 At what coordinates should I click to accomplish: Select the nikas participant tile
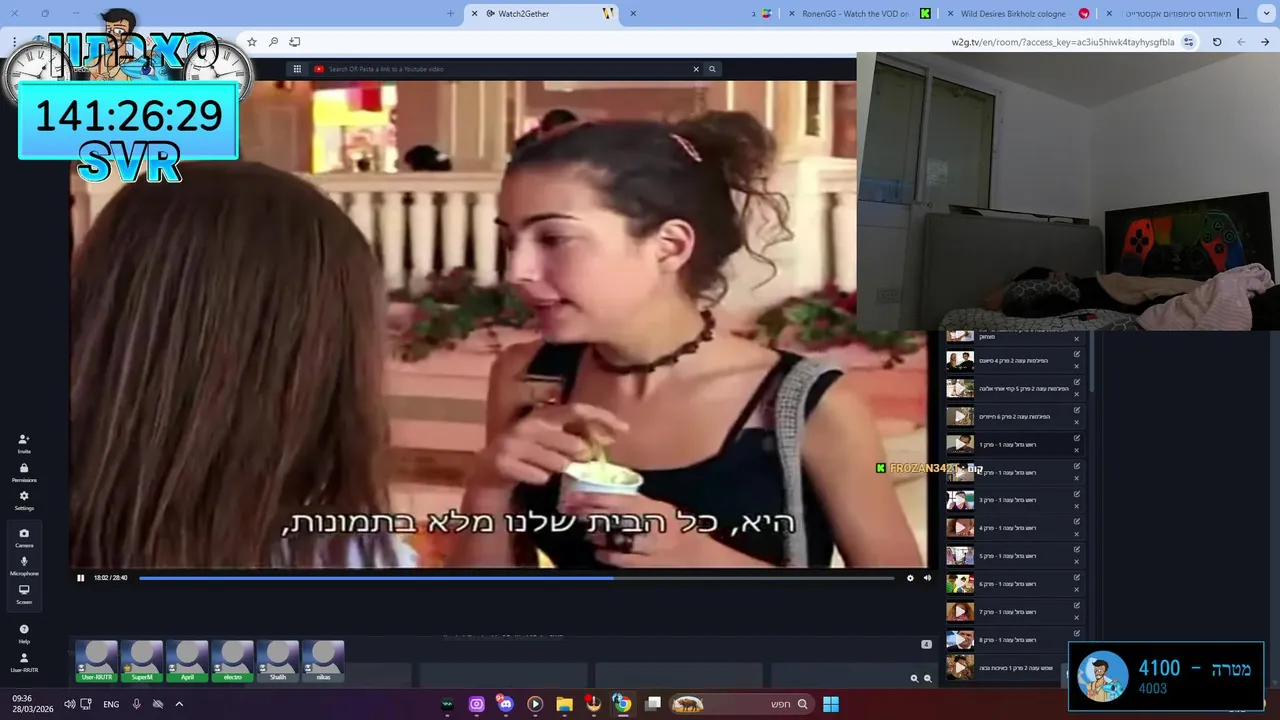point(323,661)
